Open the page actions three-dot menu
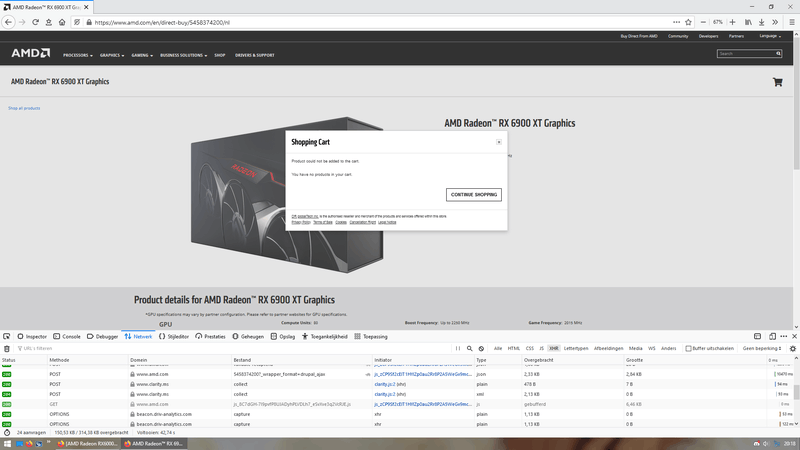800x450 pixels. pyautogui.click(x=677, y=22)
